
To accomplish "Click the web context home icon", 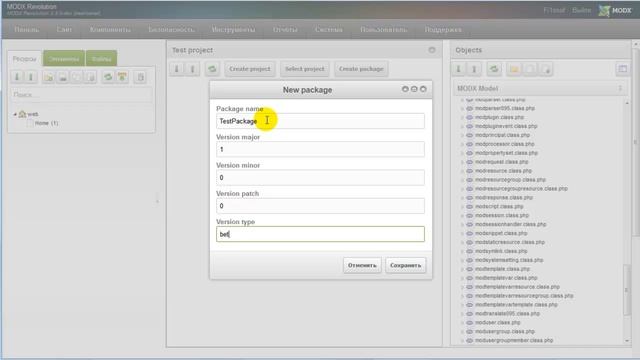I will point(22,114).
